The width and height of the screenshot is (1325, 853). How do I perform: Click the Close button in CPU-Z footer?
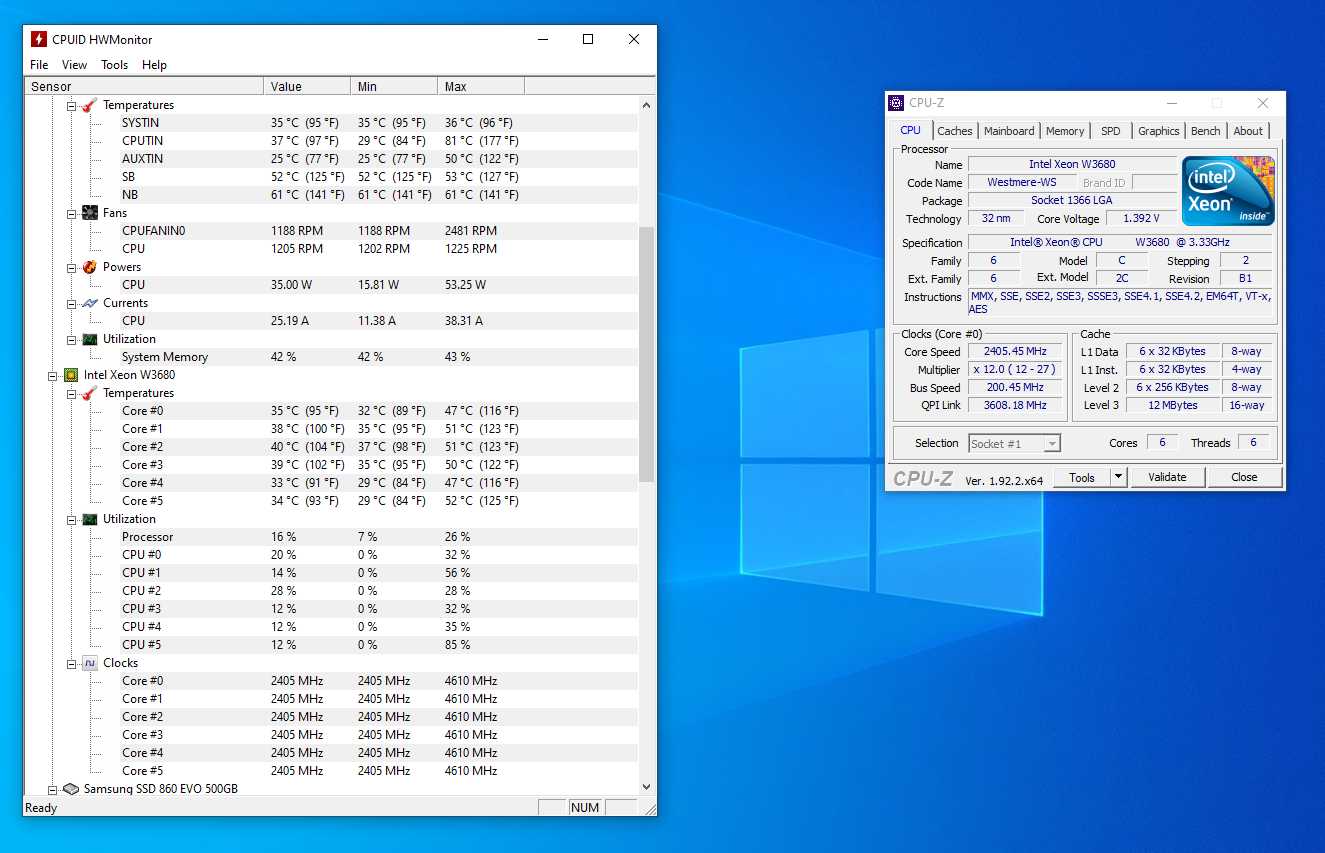[x=1244, y=478]
